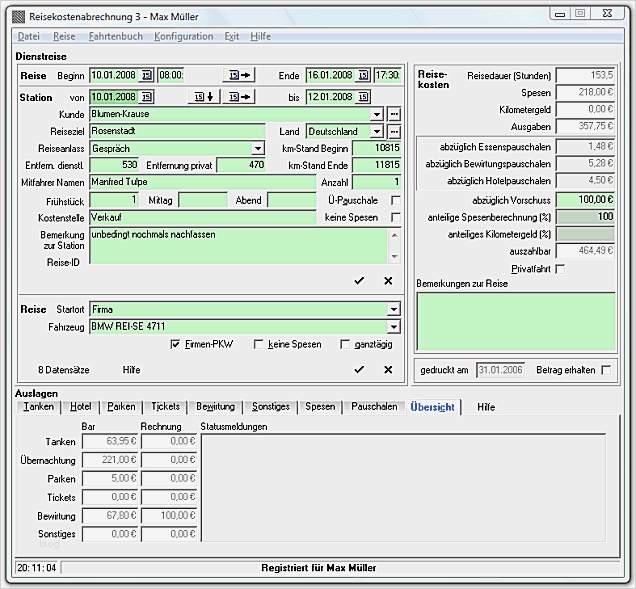Click the ellipsis button next to Kunde
This screenshot has width=636, height=589.
tap(394, 114)
